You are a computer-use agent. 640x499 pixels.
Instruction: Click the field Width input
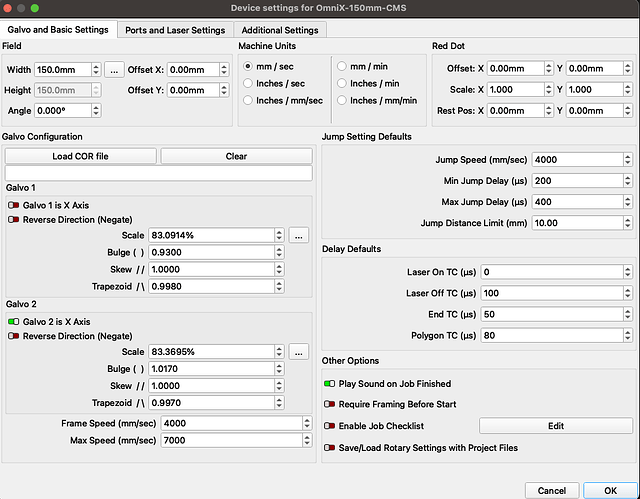pos(63,70)
